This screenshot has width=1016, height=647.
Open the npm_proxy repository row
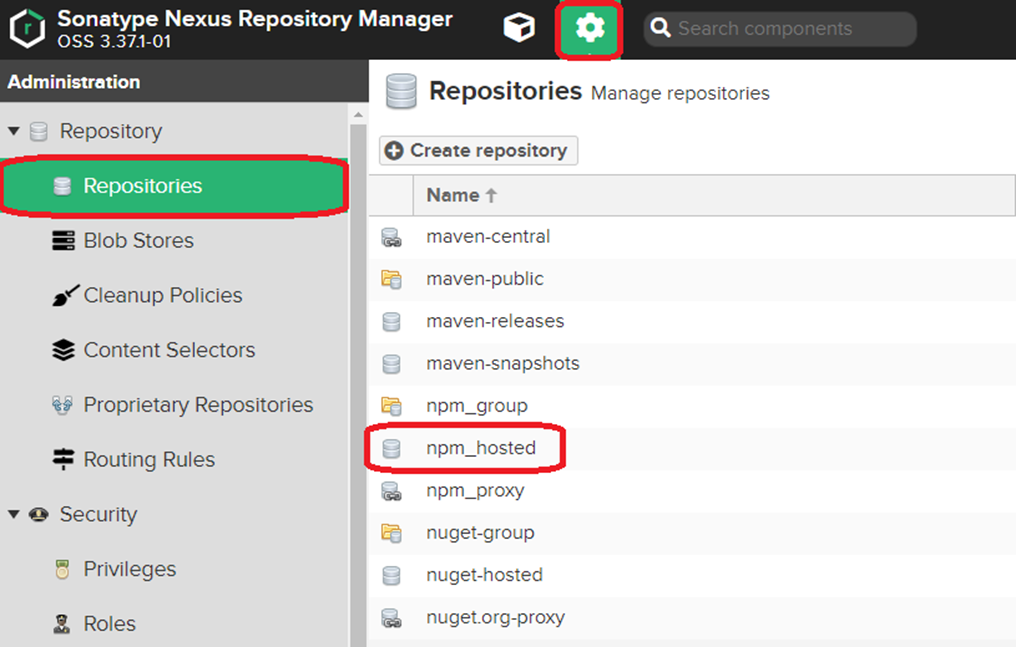pyautogui.click(x=692, y=490)
